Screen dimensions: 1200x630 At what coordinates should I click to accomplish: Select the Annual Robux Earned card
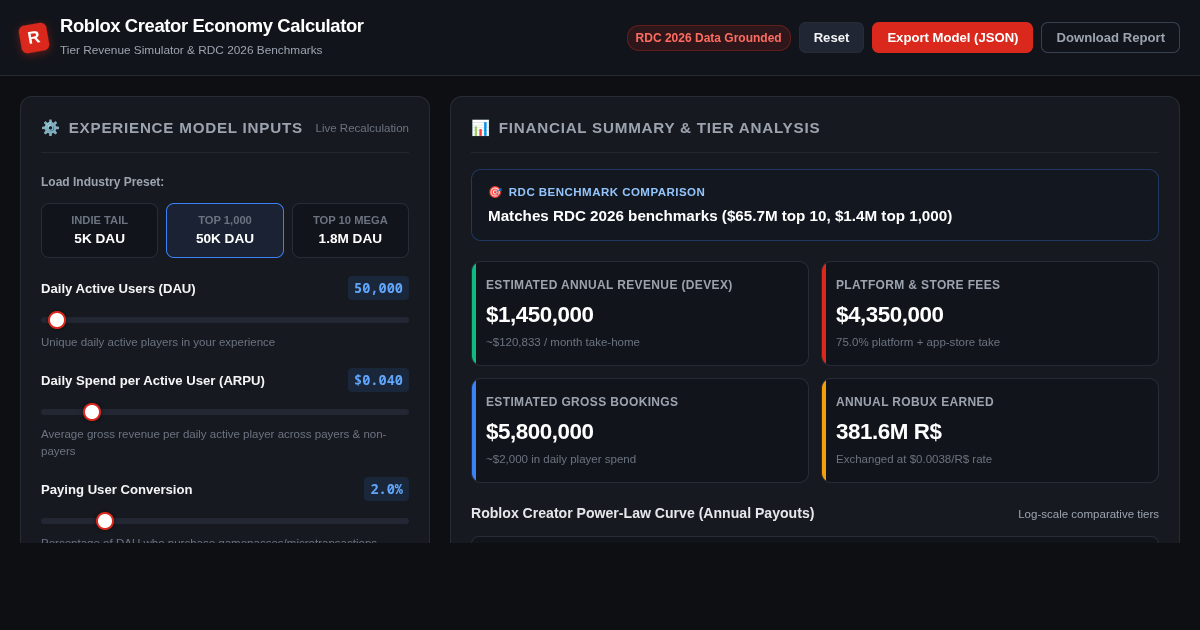coord(990,431)
